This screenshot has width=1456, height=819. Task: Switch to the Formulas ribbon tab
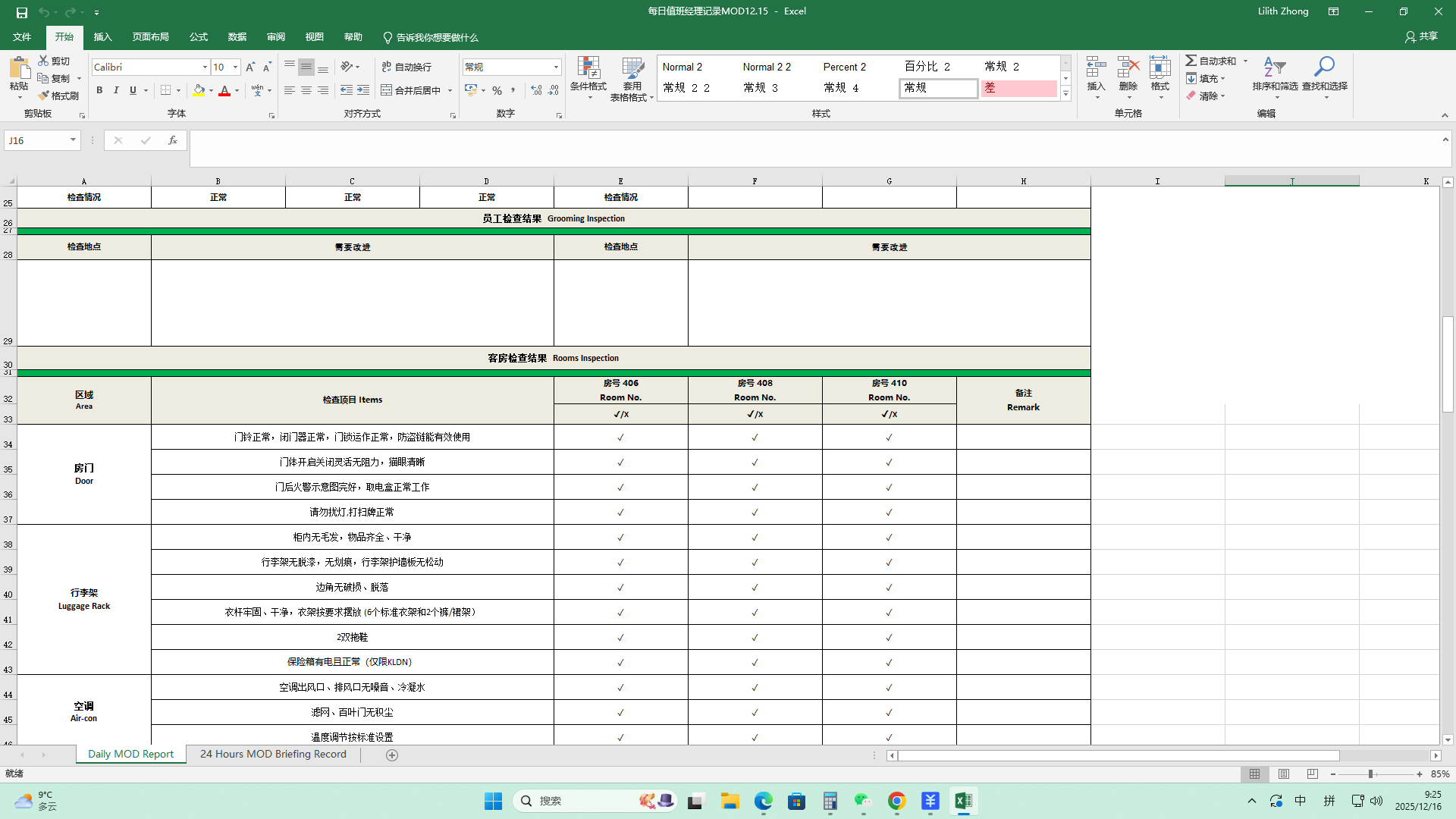[199, 37]
